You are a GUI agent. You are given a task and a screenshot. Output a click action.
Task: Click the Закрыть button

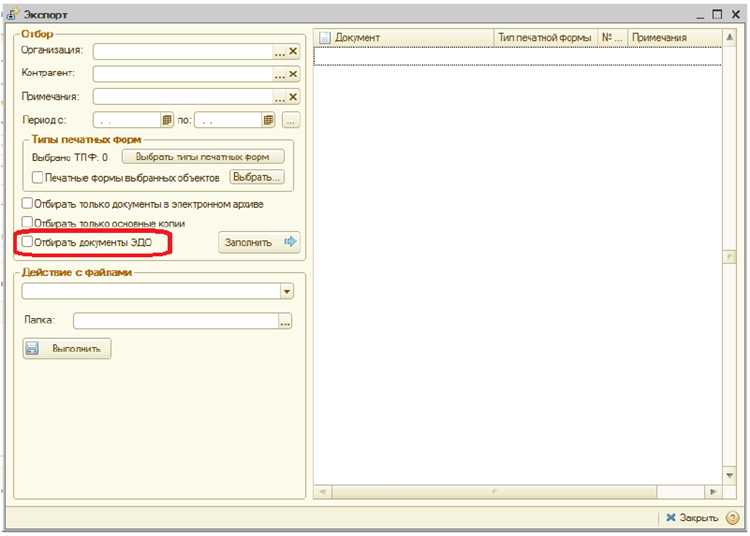tap(692, 518)
